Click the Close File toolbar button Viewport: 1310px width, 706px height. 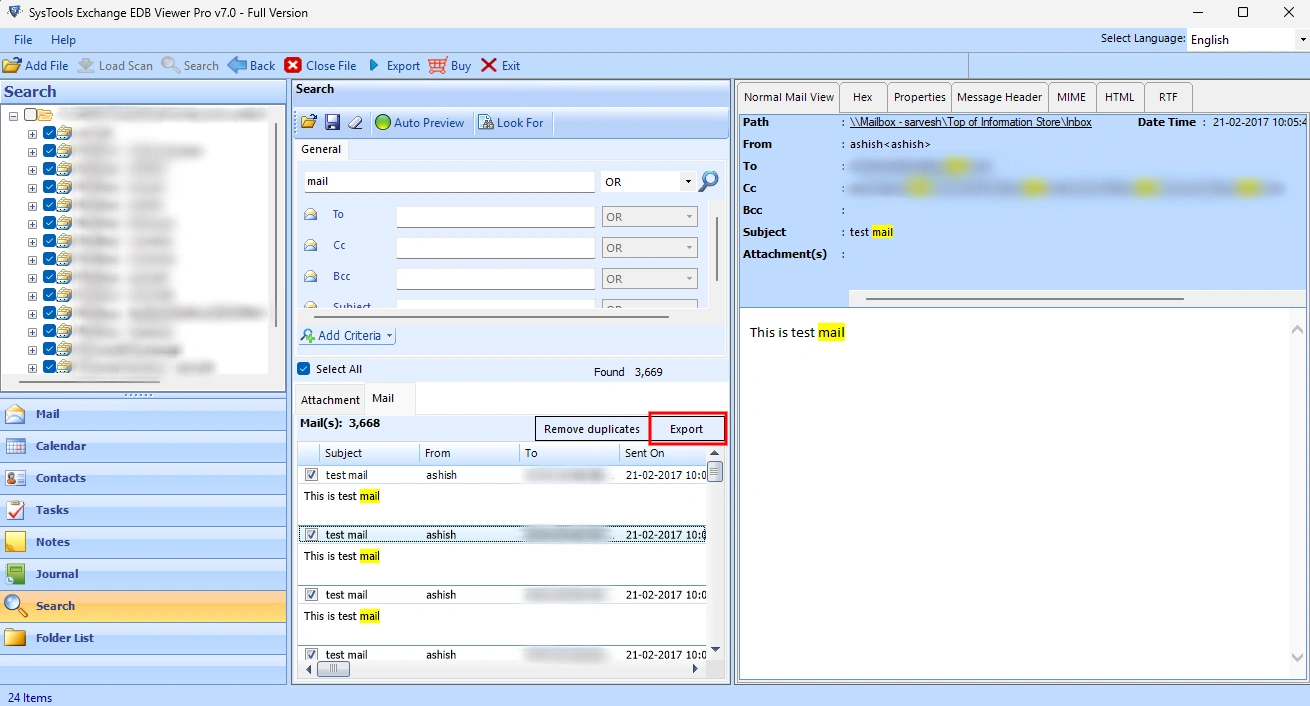point(320,65)
